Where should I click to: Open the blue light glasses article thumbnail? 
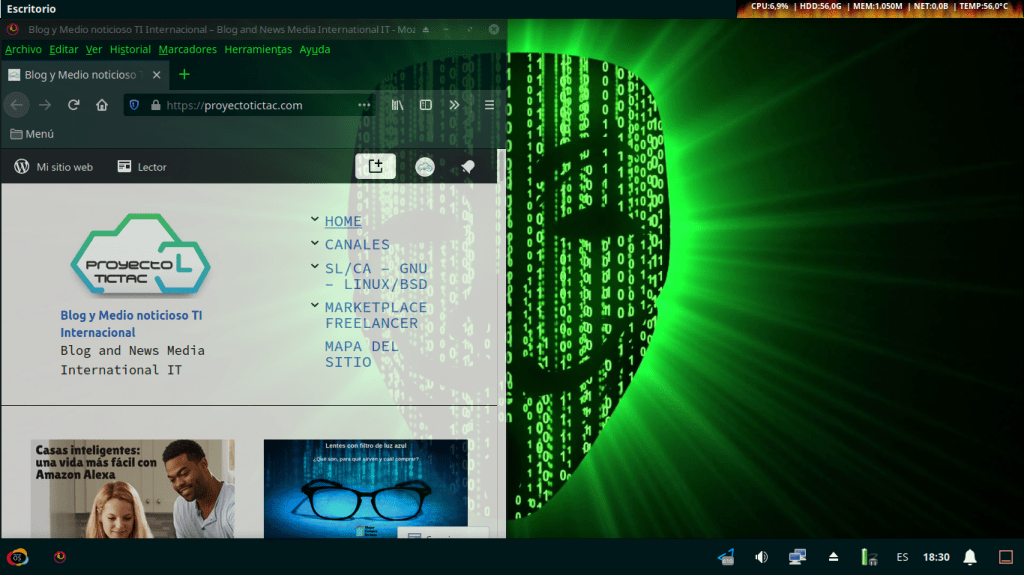tap(365, 488)
